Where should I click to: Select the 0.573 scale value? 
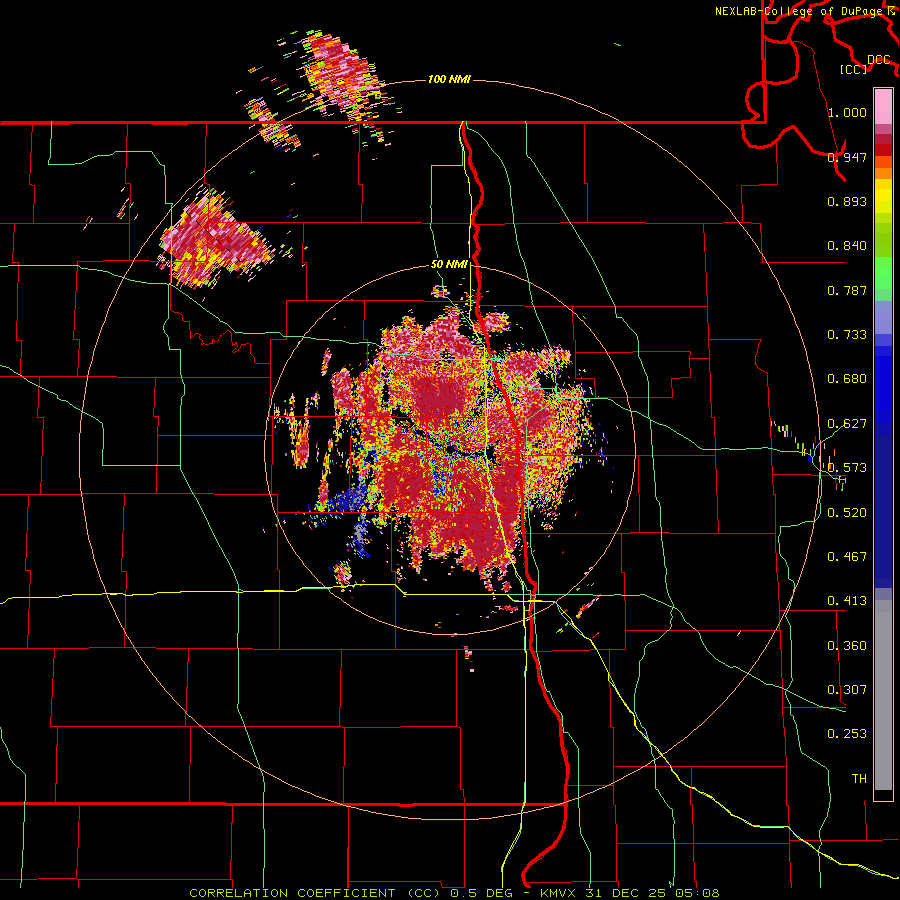pos(847,468)
